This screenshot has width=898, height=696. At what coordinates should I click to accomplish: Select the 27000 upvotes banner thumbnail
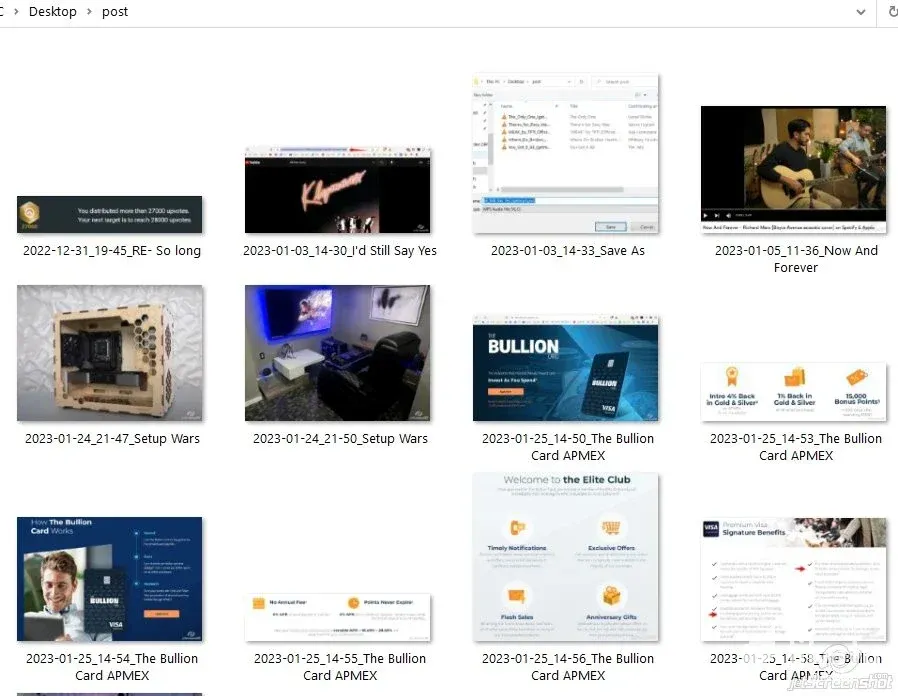coord(109,215)
